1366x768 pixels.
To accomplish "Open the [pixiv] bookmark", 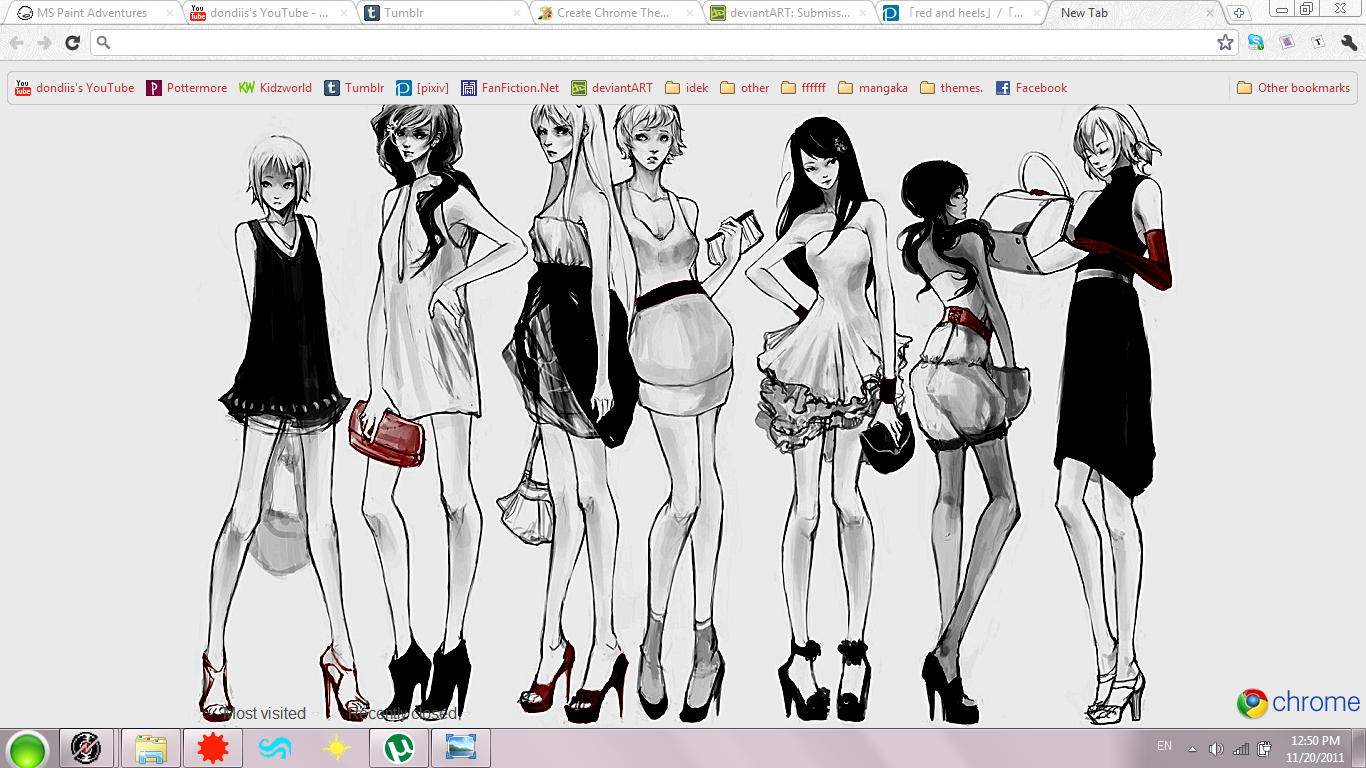I will pos(422,88).
